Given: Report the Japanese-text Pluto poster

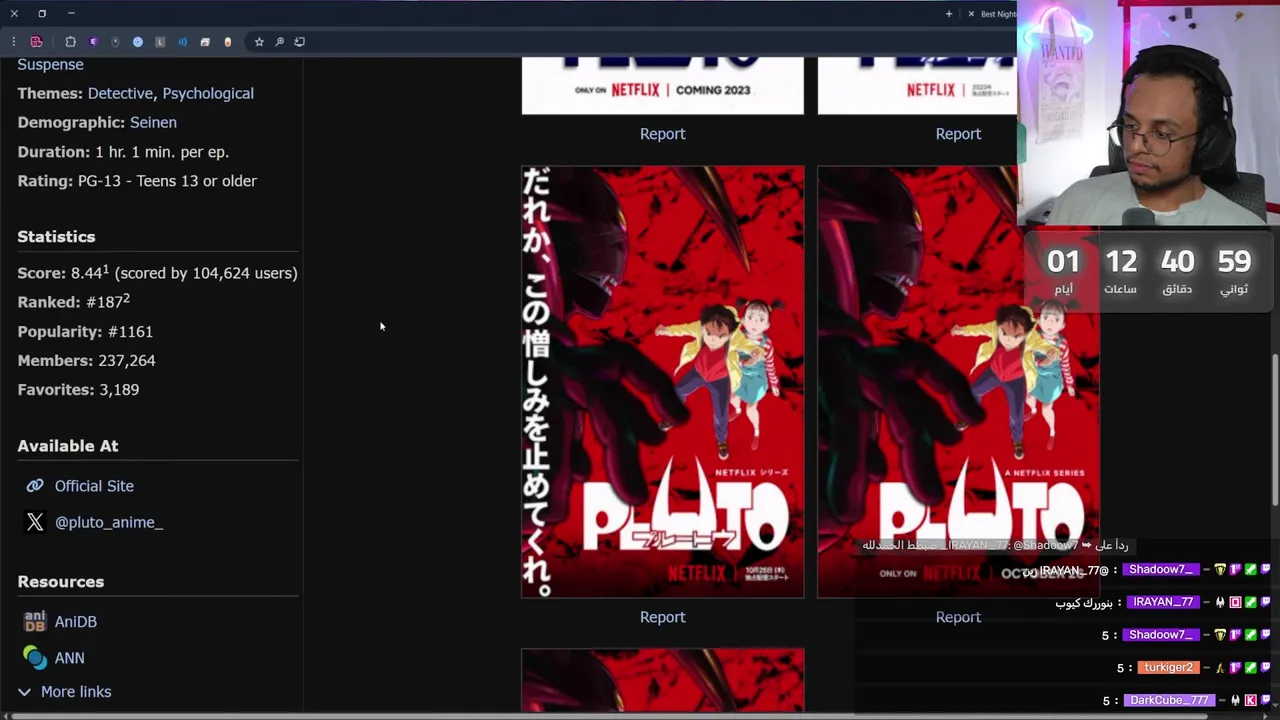Looking at the screenshot, I should (662, 617).
